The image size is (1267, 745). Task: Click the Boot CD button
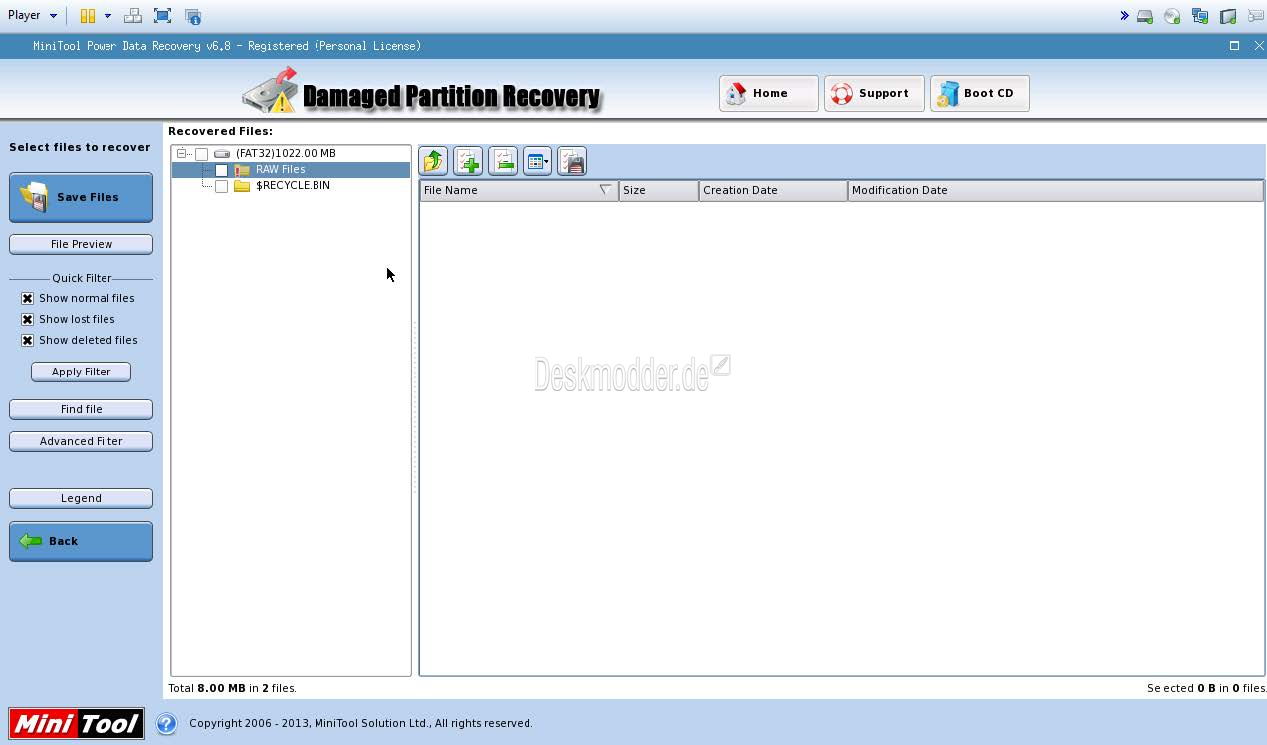point(980,93)
